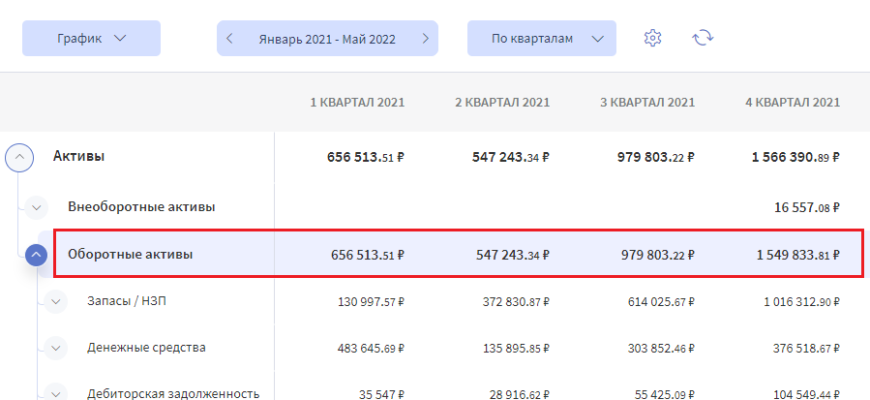Image resolution: width=870 pixels, height=400 pixels.
Task: Expand the Запасы / НЗП row
Action: pos(54,301)
